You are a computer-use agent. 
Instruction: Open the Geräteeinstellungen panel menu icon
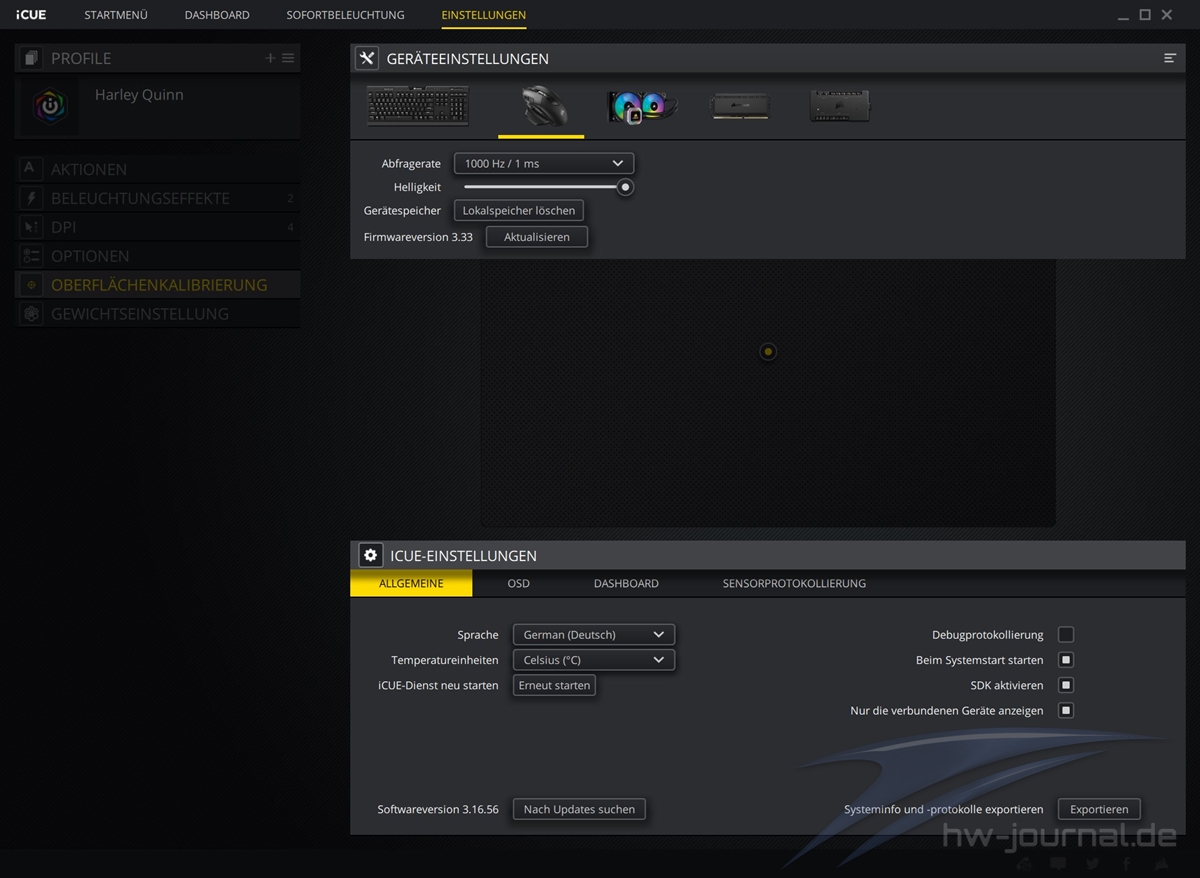(x=1169, y=59)
